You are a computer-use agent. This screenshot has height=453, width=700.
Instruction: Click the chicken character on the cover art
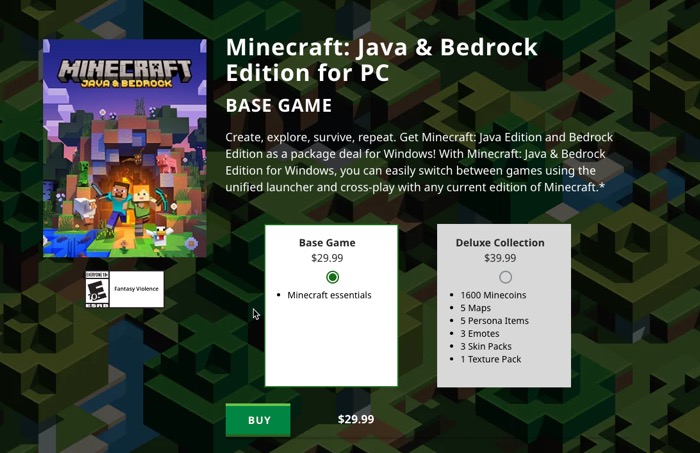coord(160,237)
